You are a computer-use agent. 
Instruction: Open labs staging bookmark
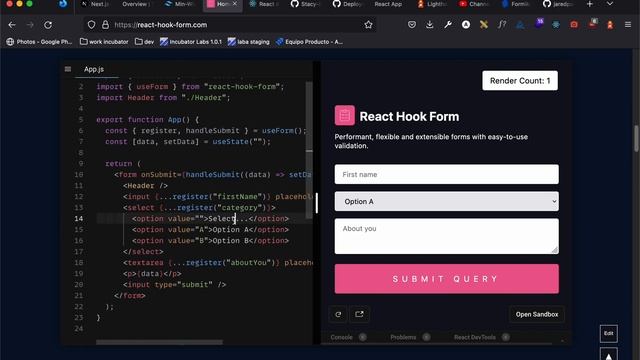[249, 42]
